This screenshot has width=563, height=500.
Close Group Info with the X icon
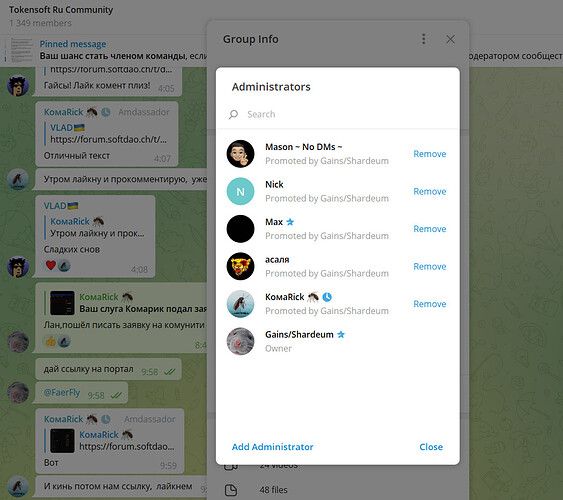[450, 39]
